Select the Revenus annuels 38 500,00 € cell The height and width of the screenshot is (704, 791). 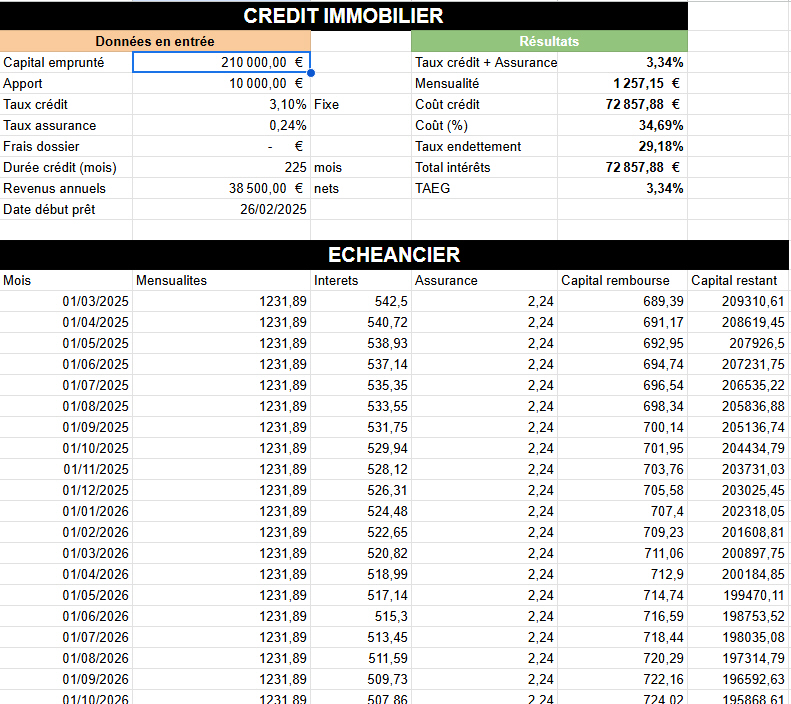[x=221, y=188]
